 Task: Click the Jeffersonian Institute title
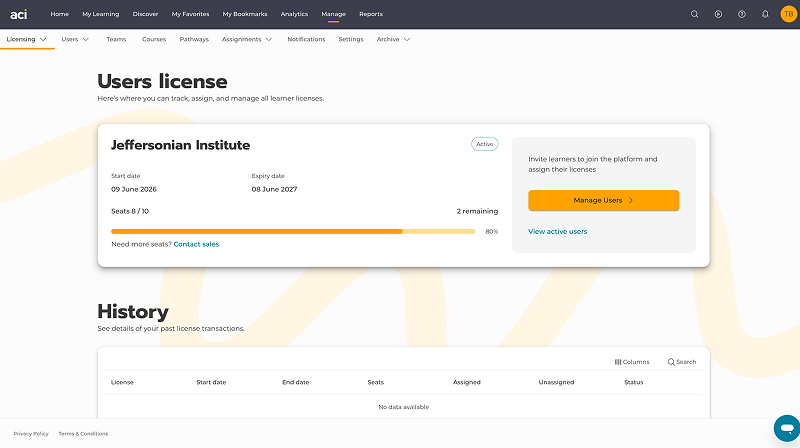(x=181, y=145)
